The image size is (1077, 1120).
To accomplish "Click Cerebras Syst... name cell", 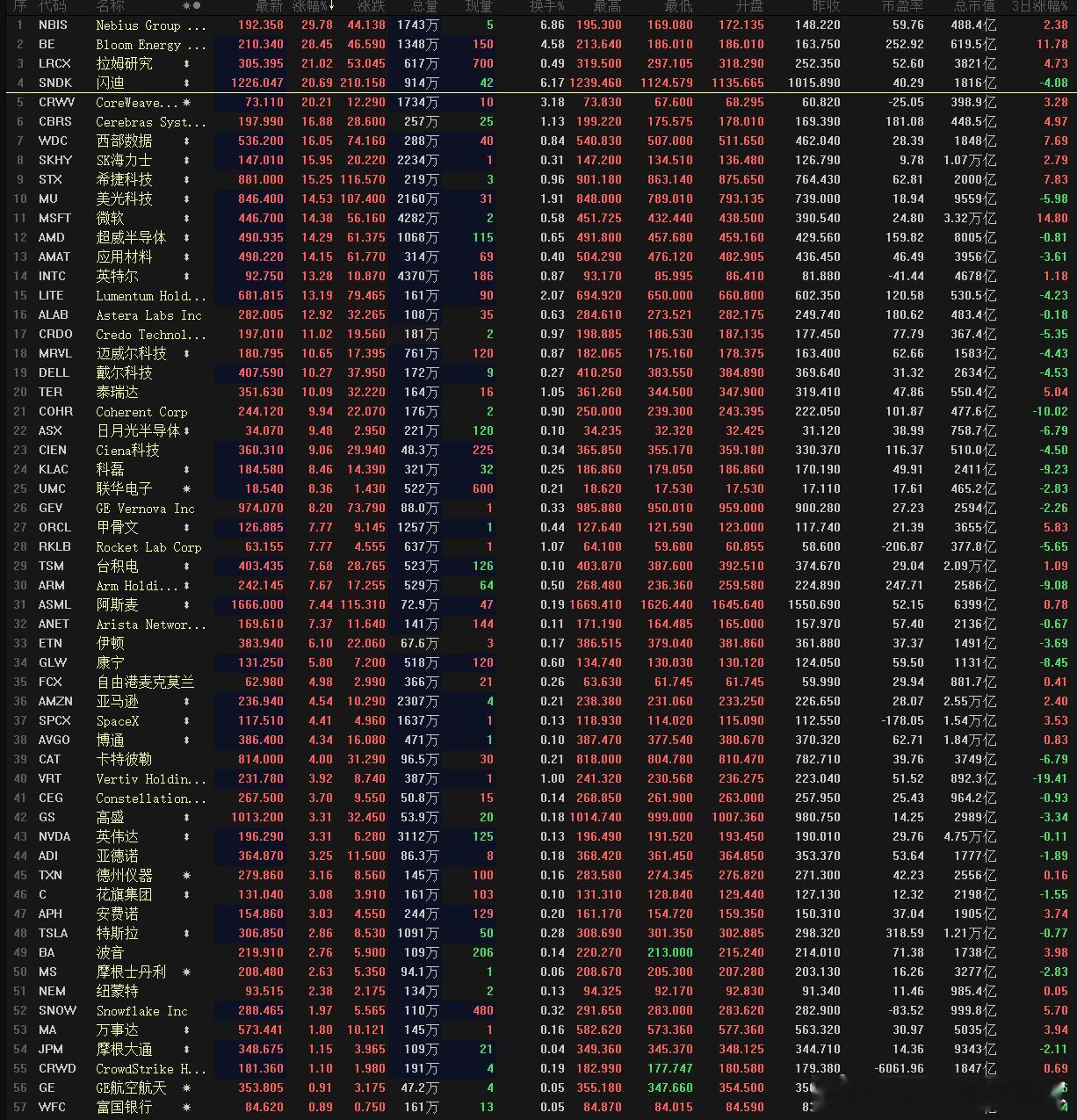I will (x=151, y=122).
